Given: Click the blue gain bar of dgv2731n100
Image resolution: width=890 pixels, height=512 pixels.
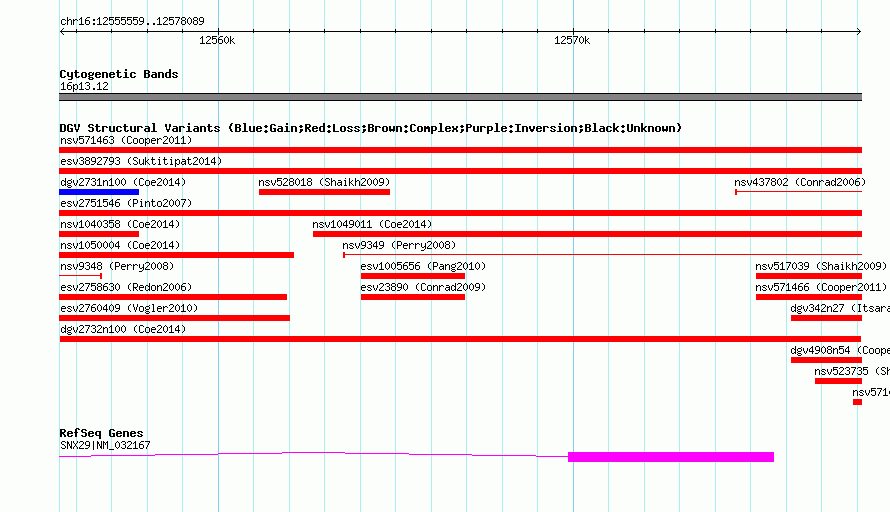Looking at the screenshot, I should [x=99, y=192].
